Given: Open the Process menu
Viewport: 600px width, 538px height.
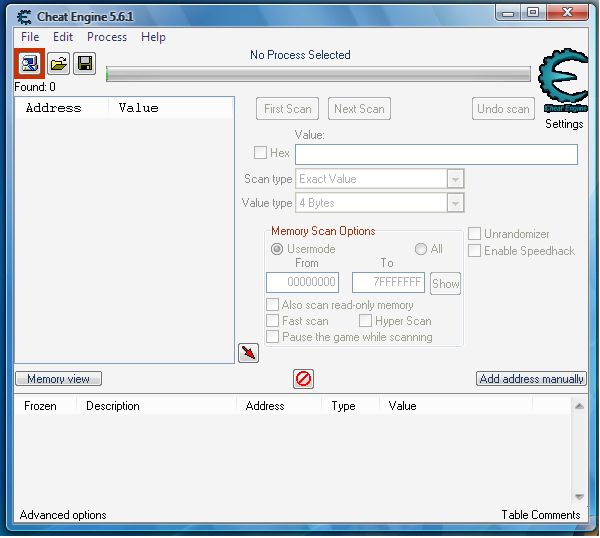Looking at the screenshot, I should click(107, 37).
